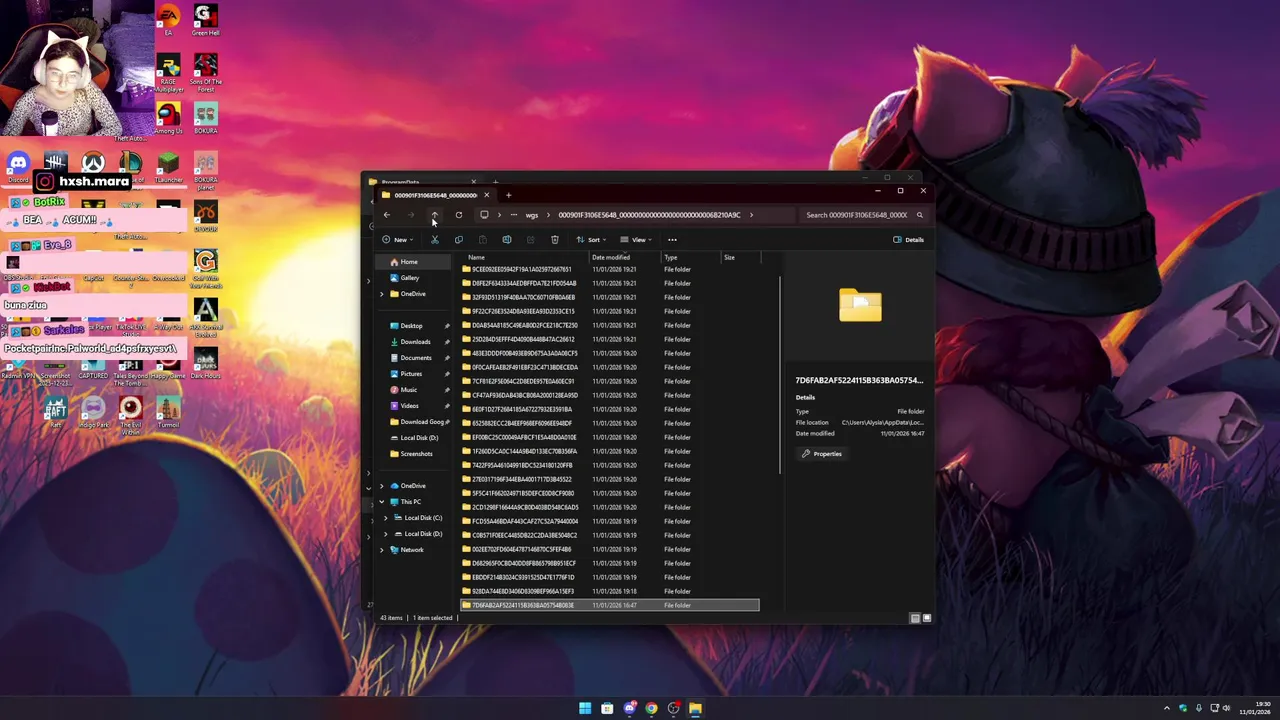Image resolution: width=1280 pixels, height=720 pixels.
Task: Click the Rename icon in the toolbar
Action: 506,240
